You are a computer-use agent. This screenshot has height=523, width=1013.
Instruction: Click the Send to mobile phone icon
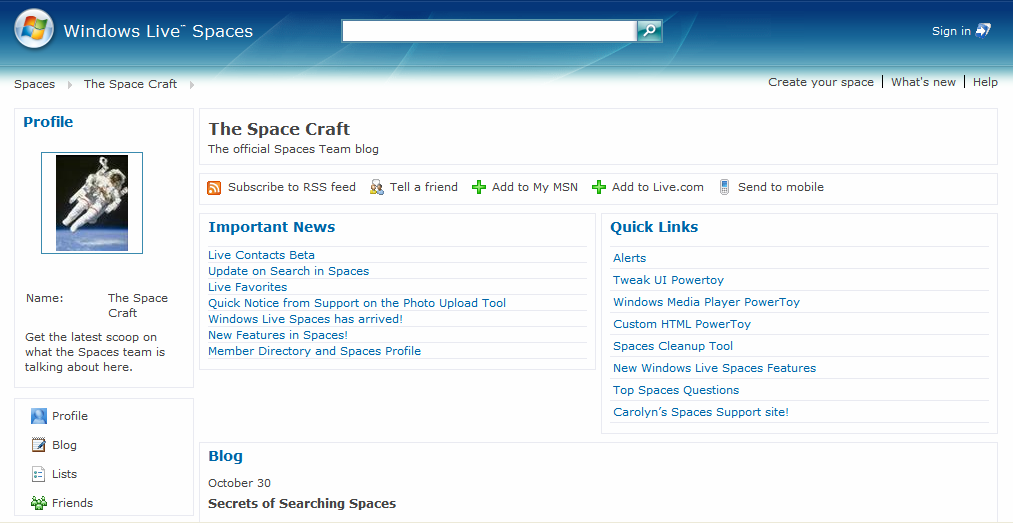[x=724, y=187]
